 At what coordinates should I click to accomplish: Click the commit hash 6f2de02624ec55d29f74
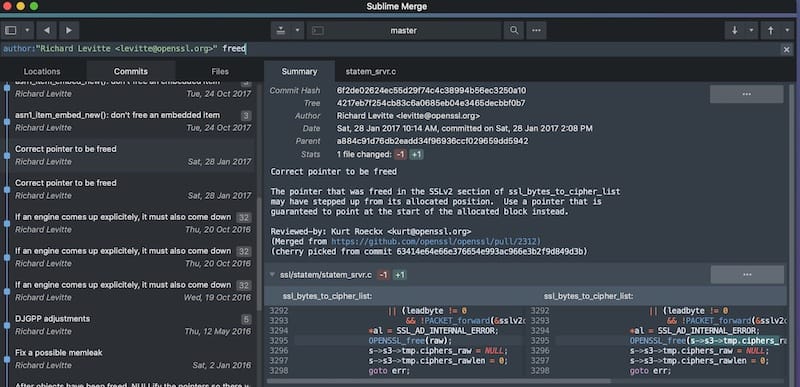432,91
